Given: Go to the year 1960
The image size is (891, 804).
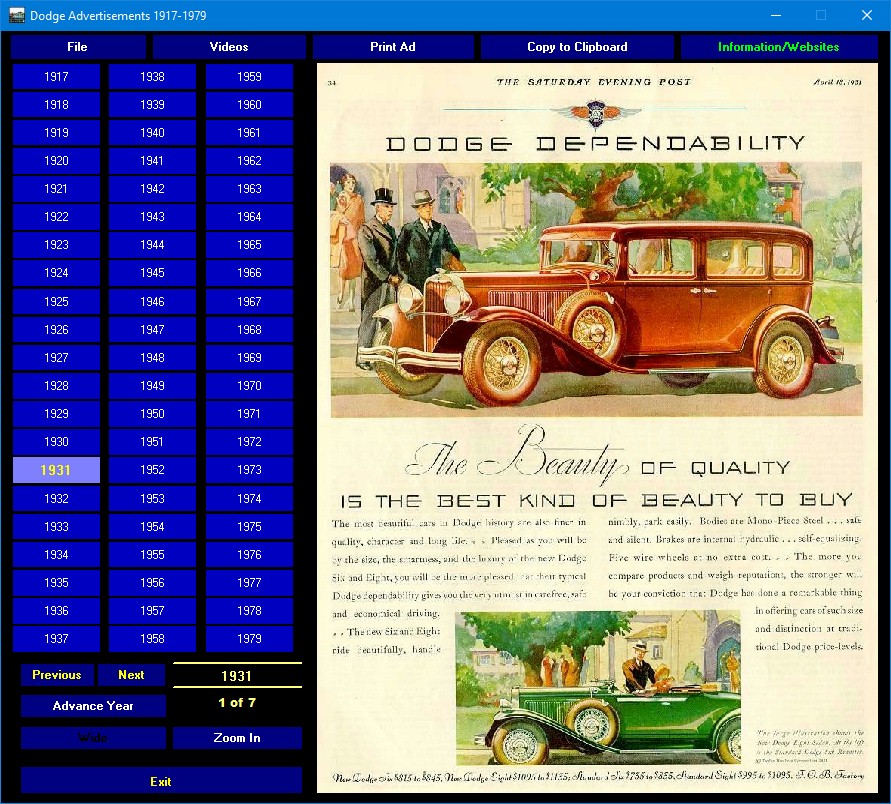Looking at the screenshot, I should tap(249, 105).
